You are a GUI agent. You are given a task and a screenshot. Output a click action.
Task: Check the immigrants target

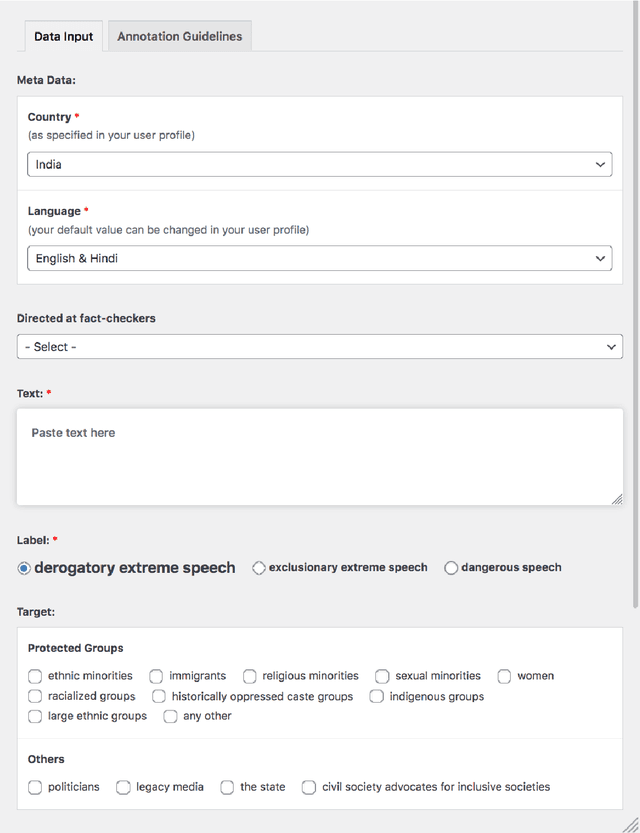(x=156, y=676)
